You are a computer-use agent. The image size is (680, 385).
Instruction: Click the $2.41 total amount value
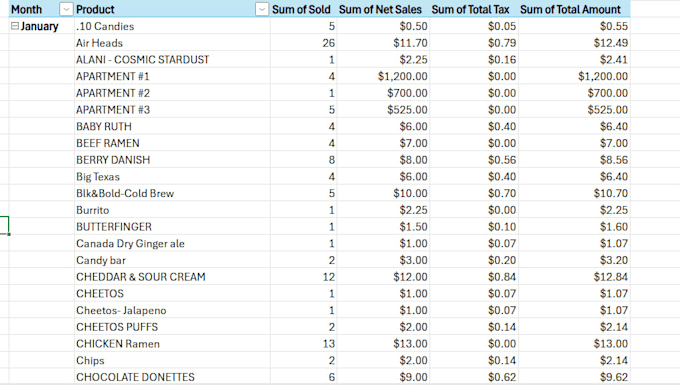[x=614, y=59]
